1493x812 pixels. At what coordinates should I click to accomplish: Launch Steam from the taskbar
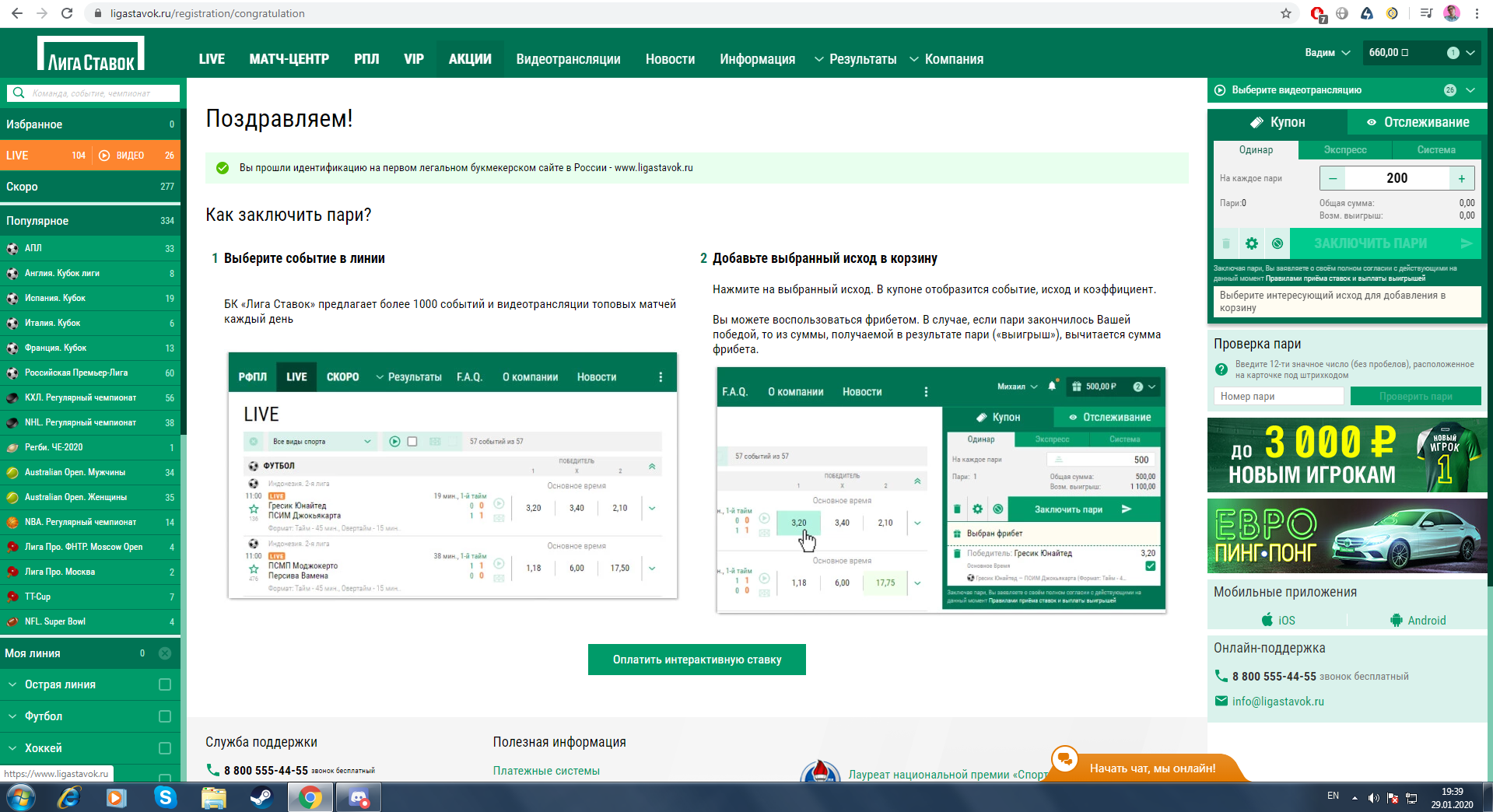pos(261,797)
